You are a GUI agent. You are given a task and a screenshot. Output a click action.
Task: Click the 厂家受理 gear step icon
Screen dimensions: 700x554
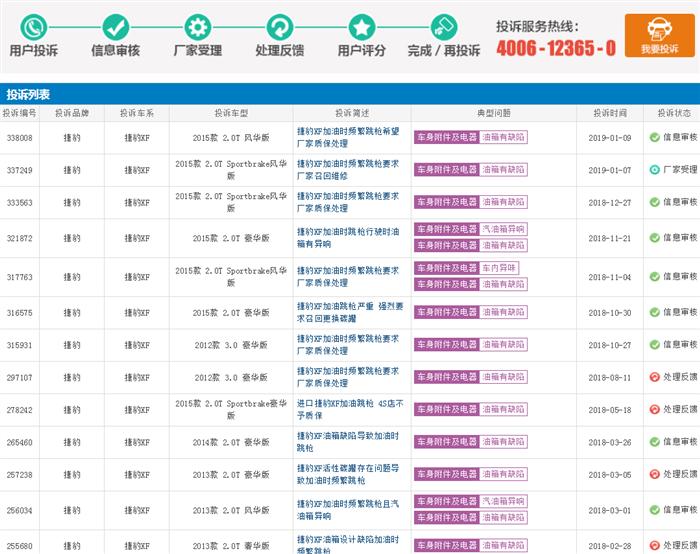(198, 26)
